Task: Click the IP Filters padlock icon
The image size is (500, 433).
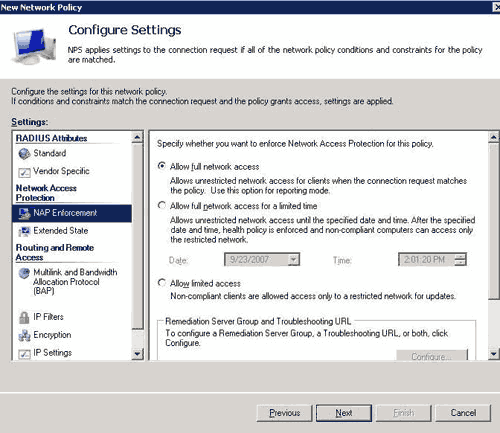Action: pyautogui.click(x=24, y=317)
